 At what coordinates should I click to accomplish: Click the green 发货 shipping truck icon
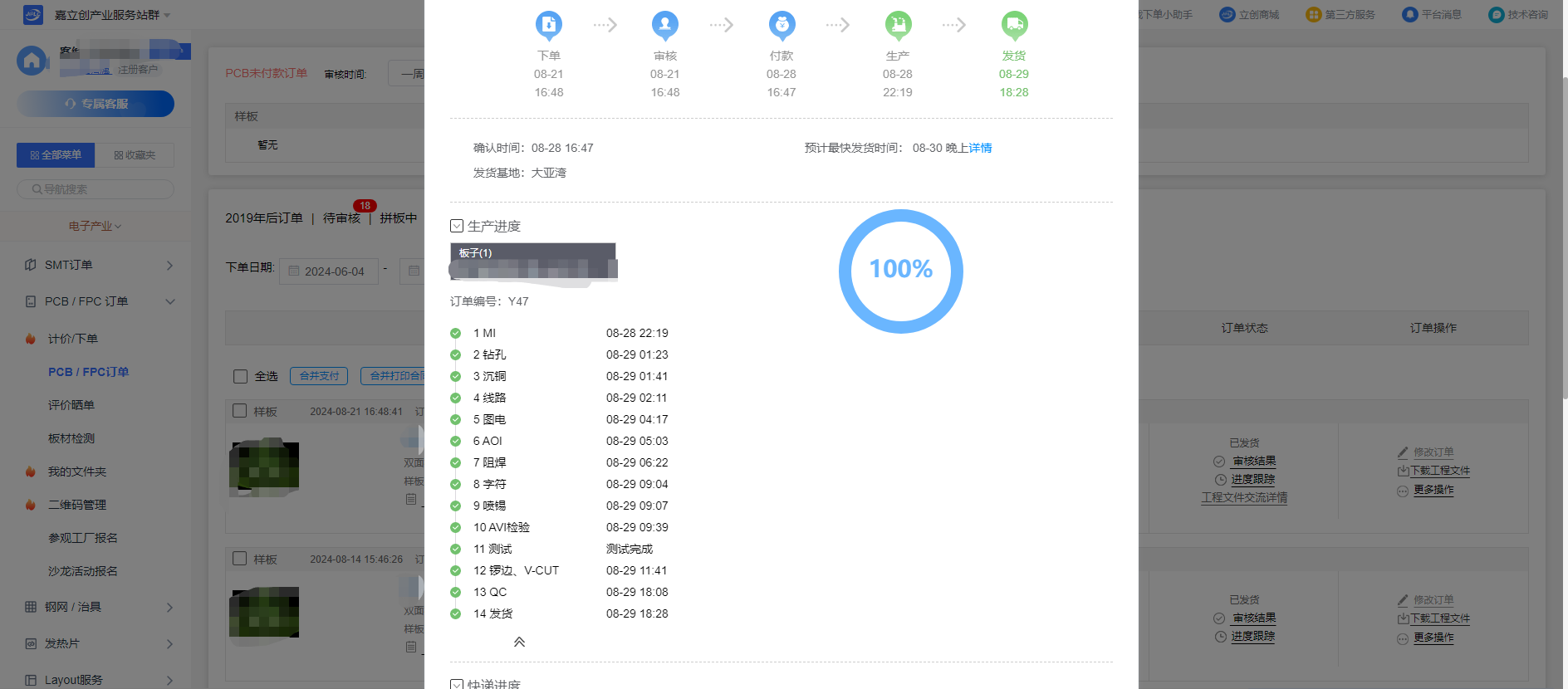pos(1014,26)
